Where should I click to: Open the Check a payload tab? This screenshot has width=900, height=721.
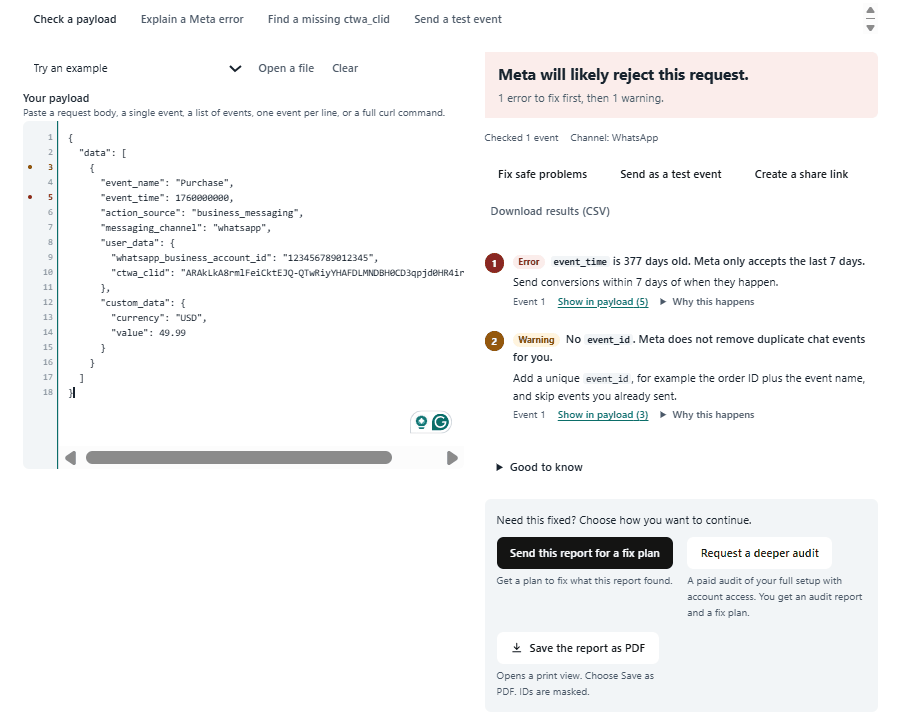pyautogui.click(x=75, y=19)
